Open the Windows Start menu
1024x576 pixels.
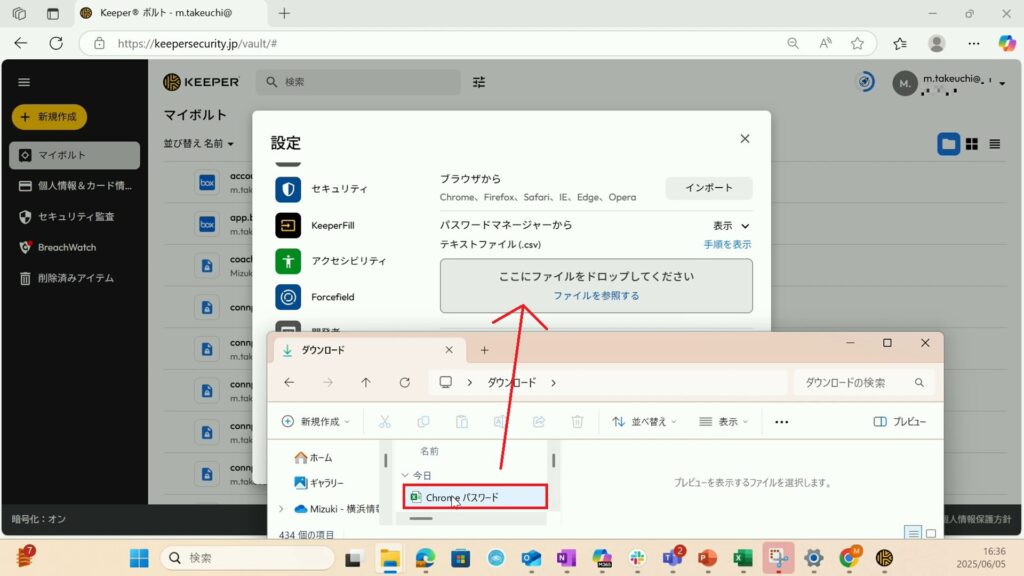coord(139,558)
